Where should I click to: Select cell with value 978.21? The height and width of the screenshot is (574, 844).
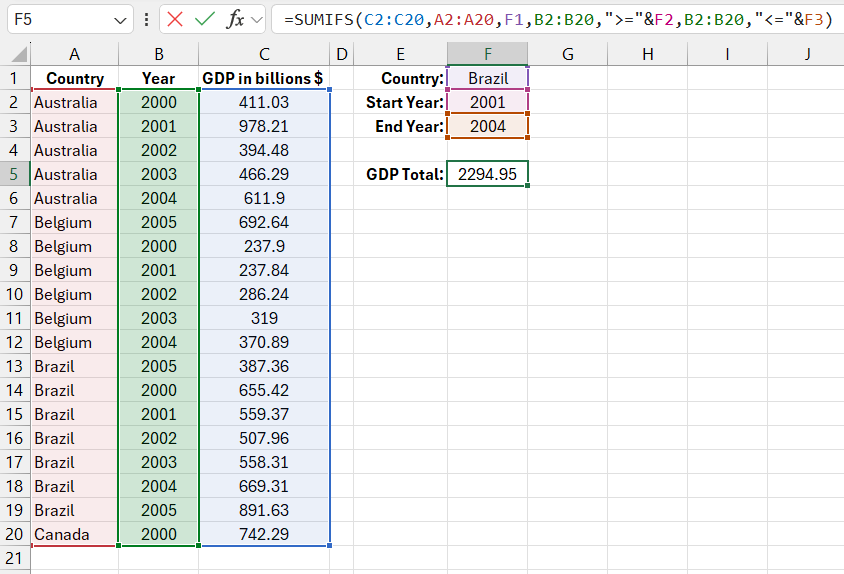click(264, 126)
